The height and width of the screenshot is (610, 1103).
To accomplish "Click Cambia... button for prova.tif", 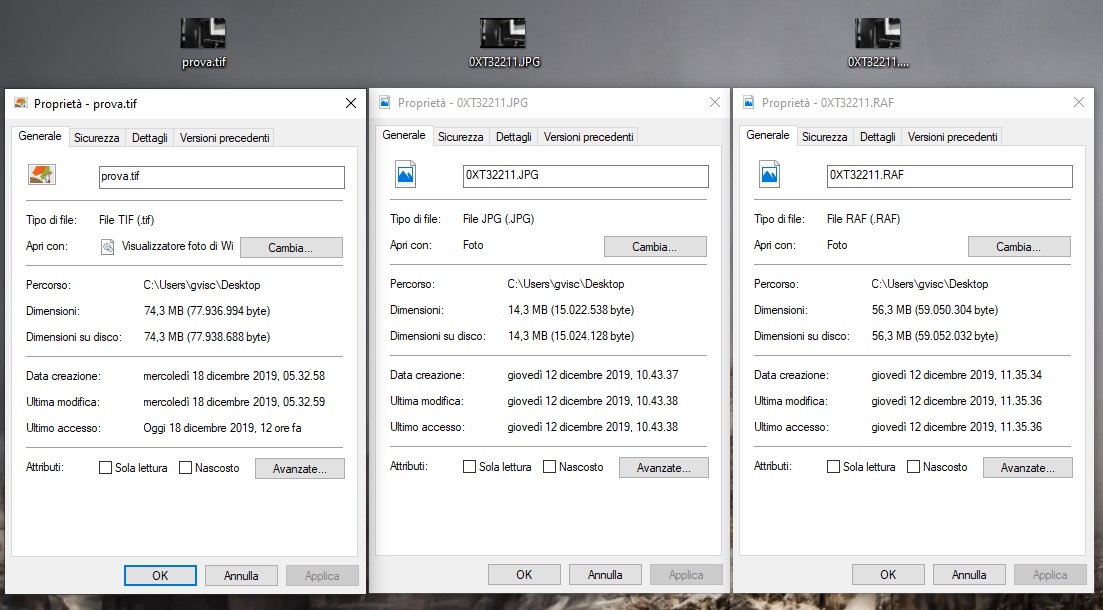I will (x=291, y=247).
